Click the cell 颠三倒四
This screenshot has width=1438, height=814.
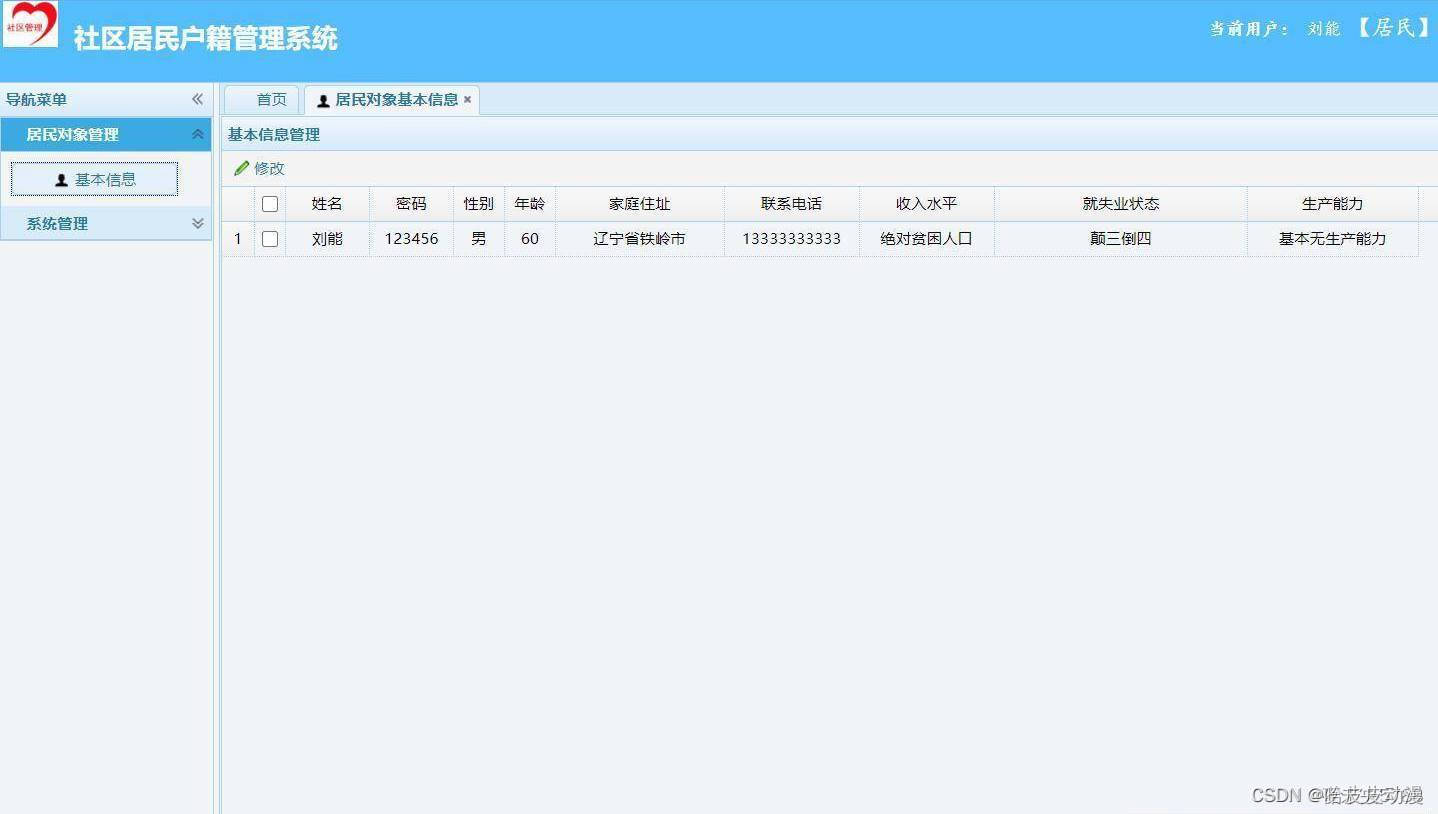pyautogui.click(x=1121, y=239)
